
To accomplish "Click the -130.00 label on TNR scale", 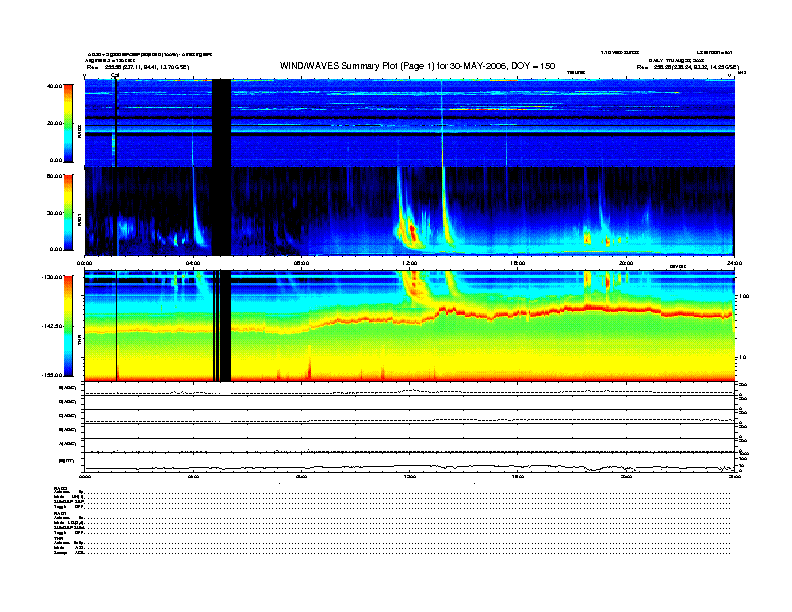I will tap(52, 277).
